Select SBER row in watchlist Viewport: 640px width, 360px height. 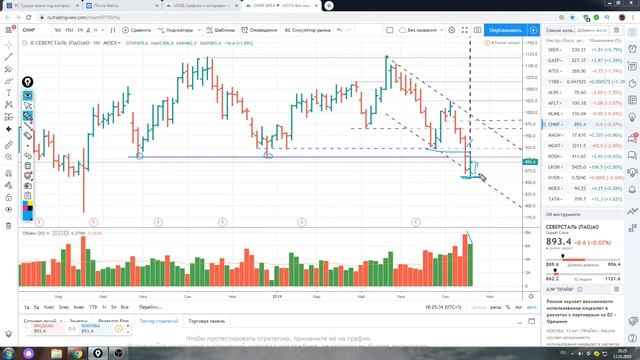tap(584, 50)
